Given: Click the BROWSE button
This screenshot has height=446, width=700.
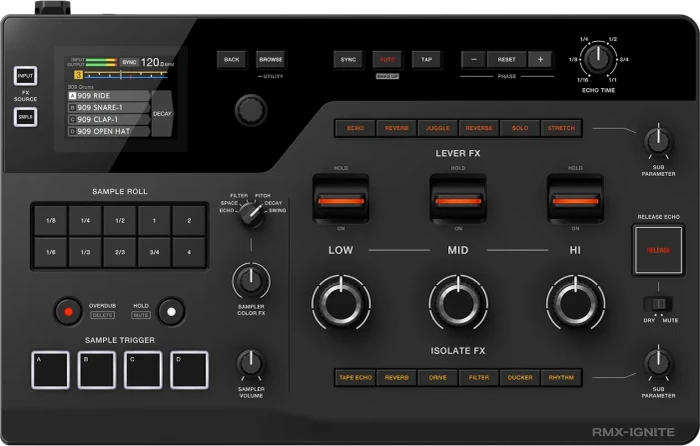Looking at the screenshot, I should point(271,59).
